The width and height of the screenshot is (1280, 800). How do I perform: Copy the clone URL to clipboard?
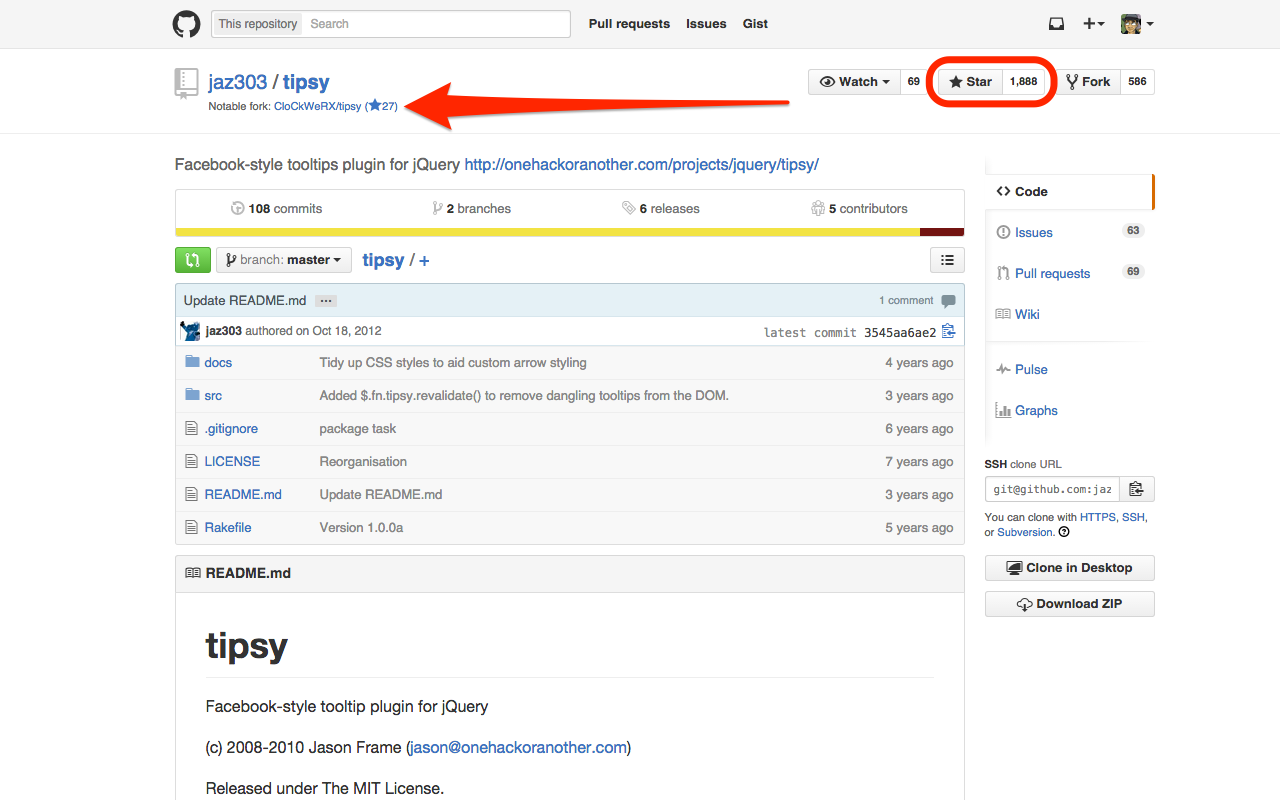(1136, 489)
